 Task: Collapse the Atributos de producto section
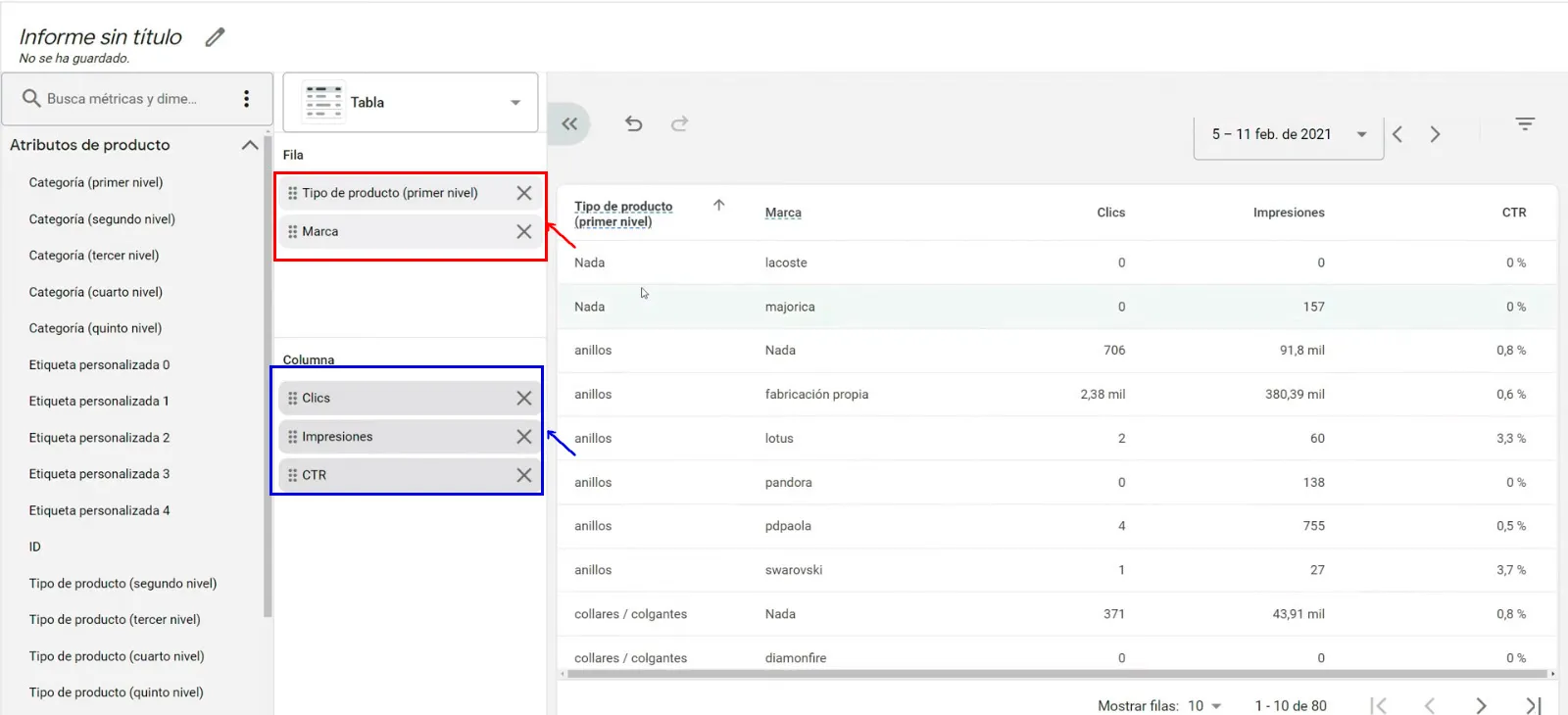pyautogui.click(x=250, y=145)
